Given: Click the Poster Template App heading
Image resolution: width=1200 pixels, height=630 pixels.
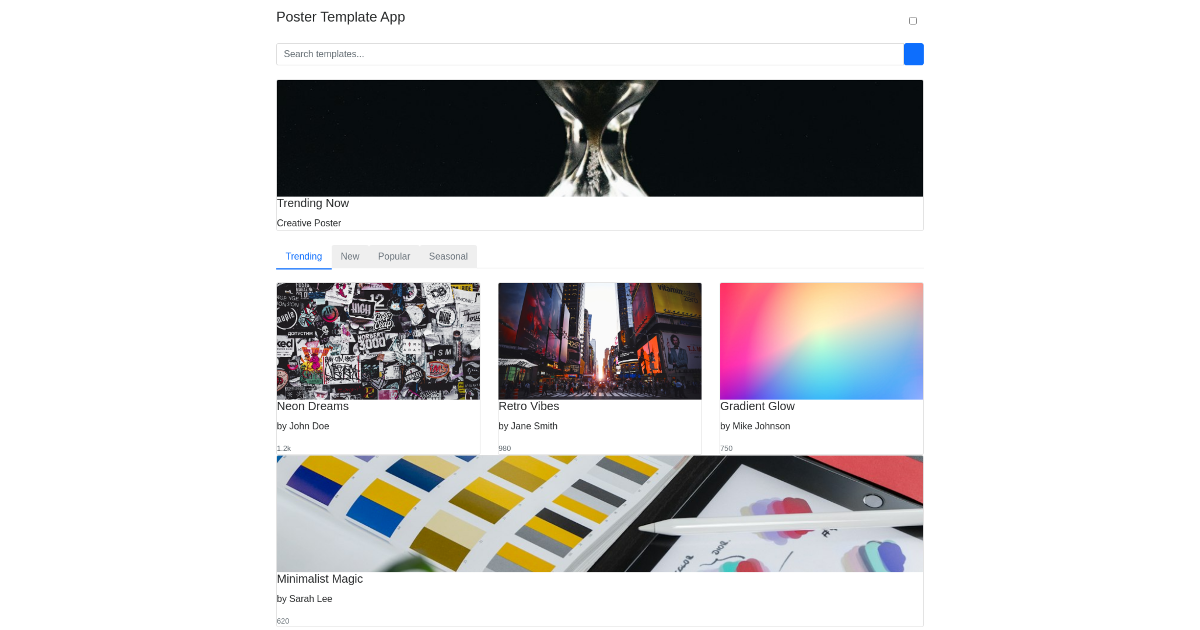Looking at the screenshot, I should 340,17.
